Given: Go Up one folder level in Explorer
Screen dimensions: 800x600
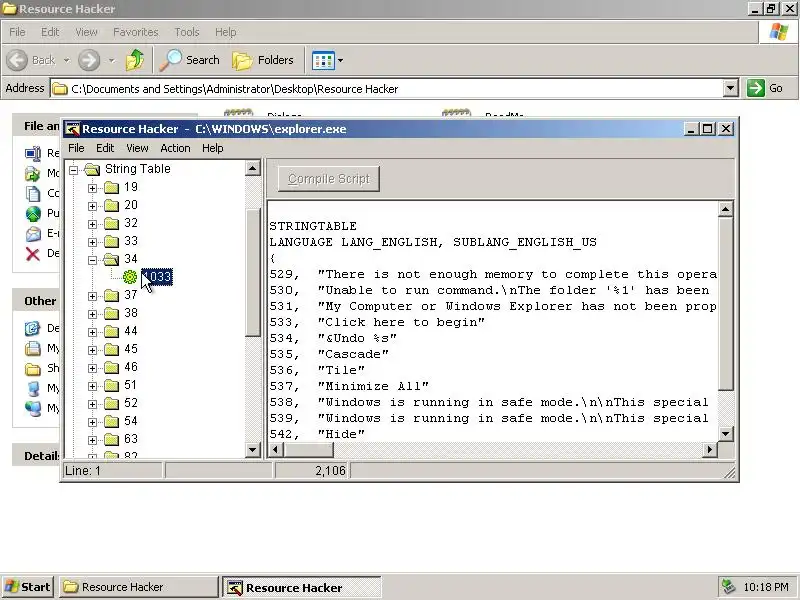Looking at the screenshot, I should point(135,60).
